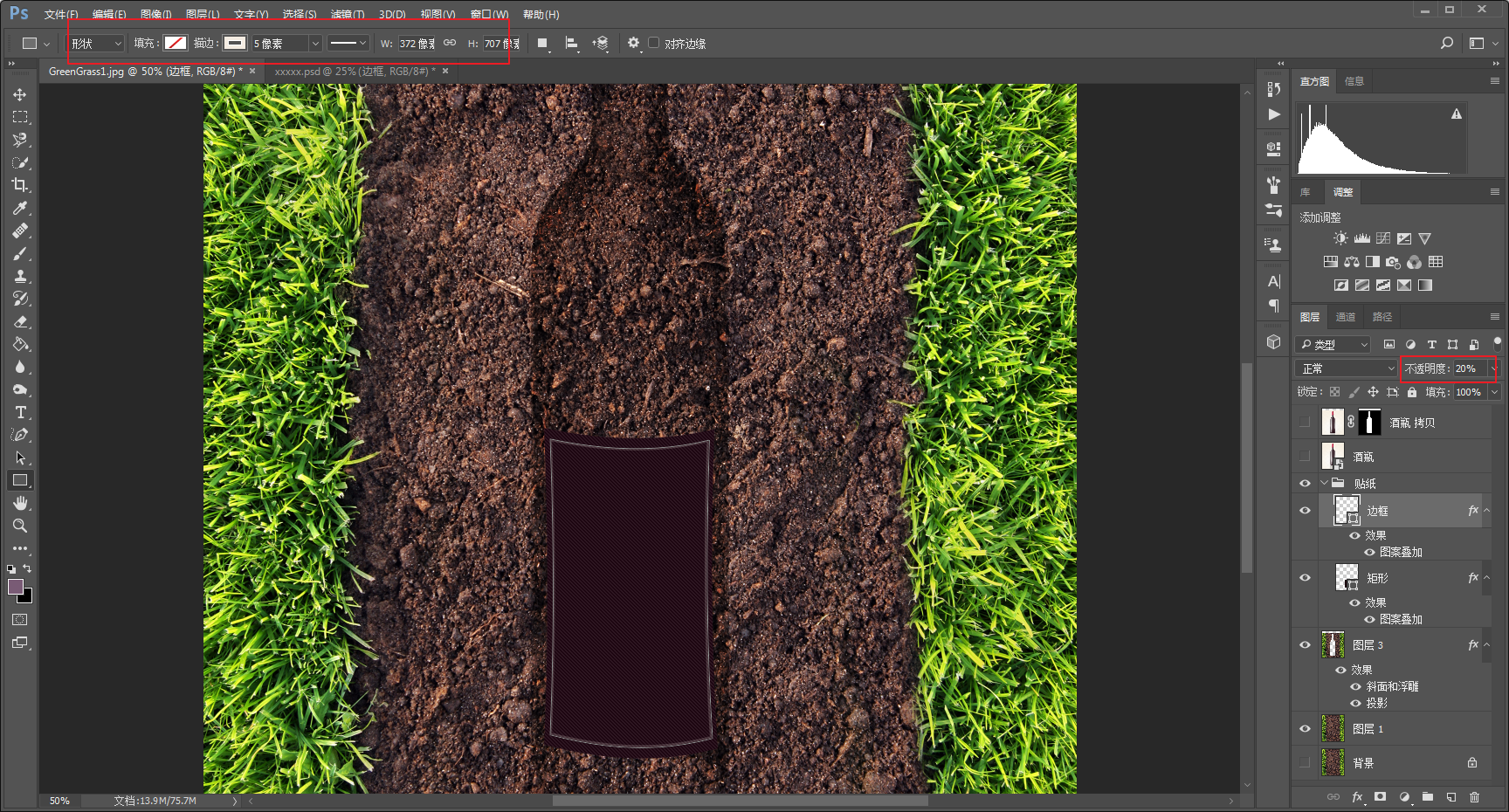The height and width of the screenshot is (812, 1509).
Task: Select the 酒瓶 拷贝 layer thumbnail
Action: click(x=1333, y=423)
